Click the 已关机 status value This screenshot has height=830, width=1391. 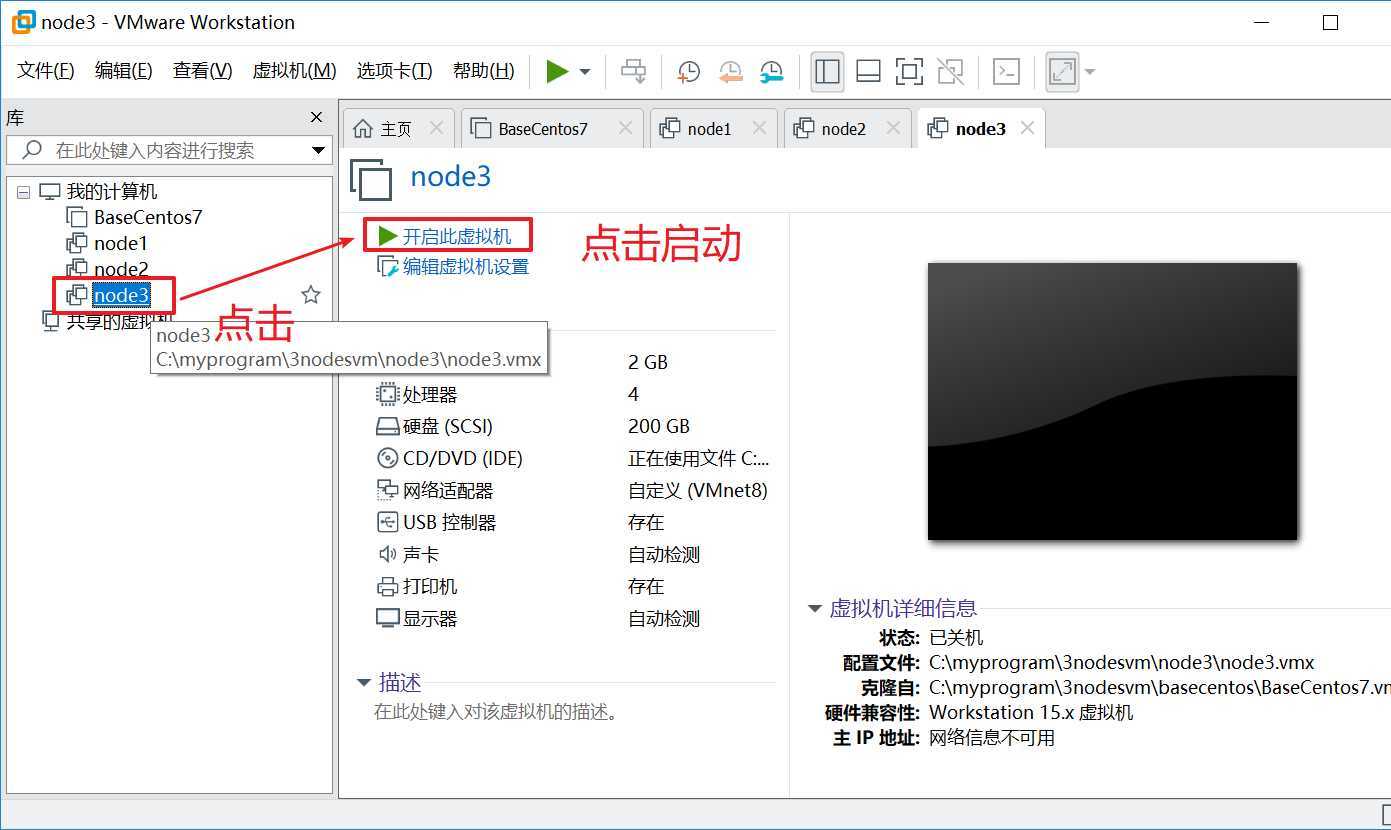click(x=956, y=637)
